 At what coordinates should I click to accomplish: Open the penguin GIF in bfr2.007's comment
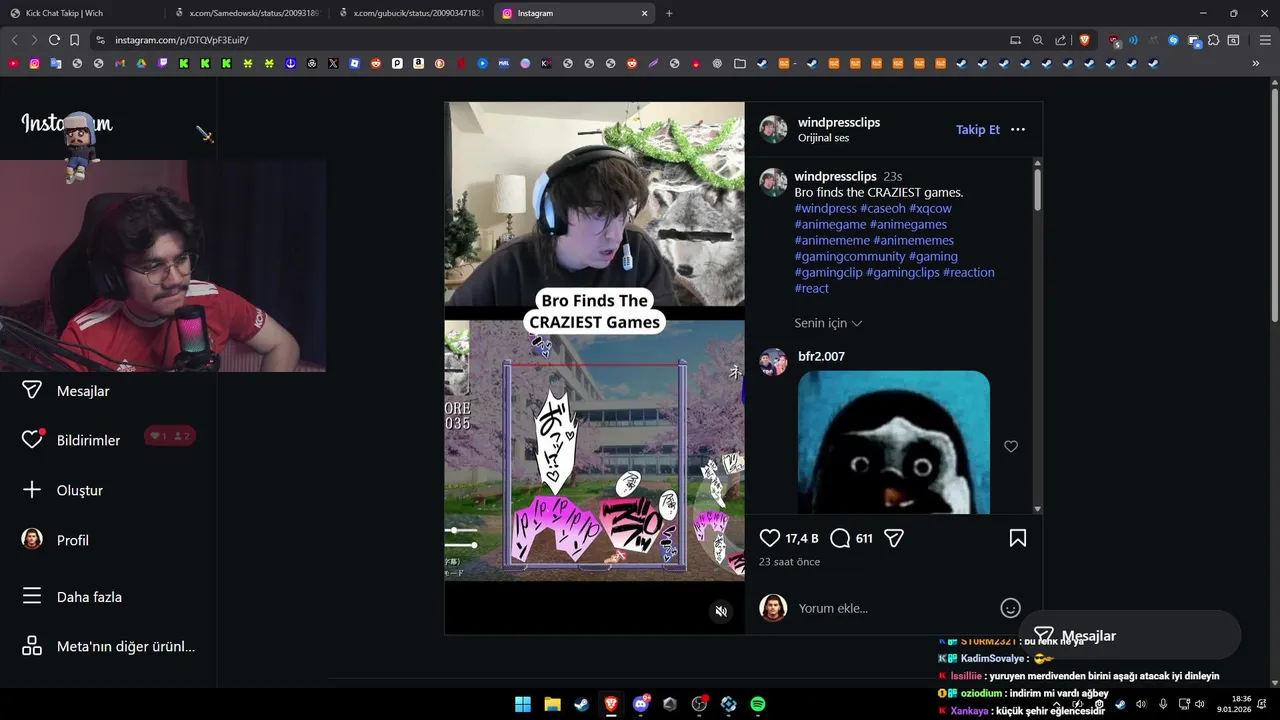[x=894, y=442]
